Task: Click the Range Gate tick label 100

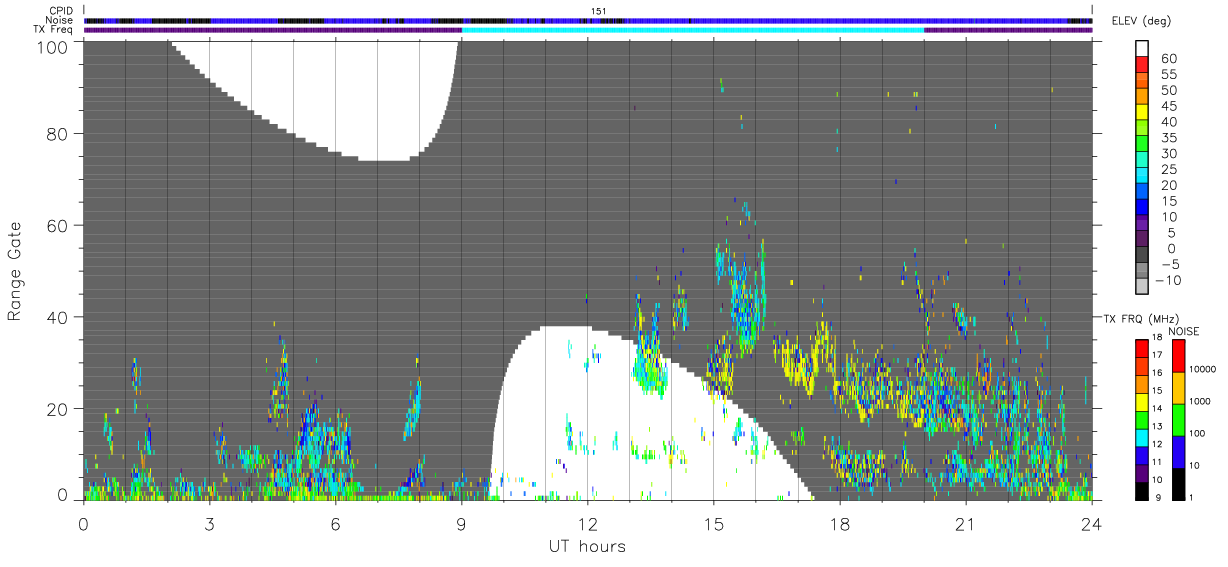Action: tap(51, 46)
